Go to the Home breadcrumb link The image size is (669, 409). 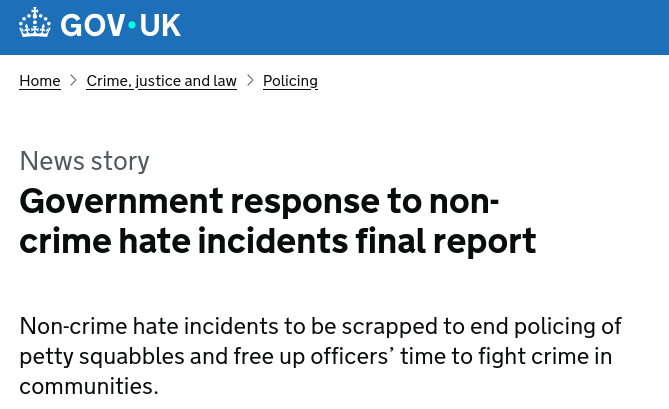[x=40, y=81]
